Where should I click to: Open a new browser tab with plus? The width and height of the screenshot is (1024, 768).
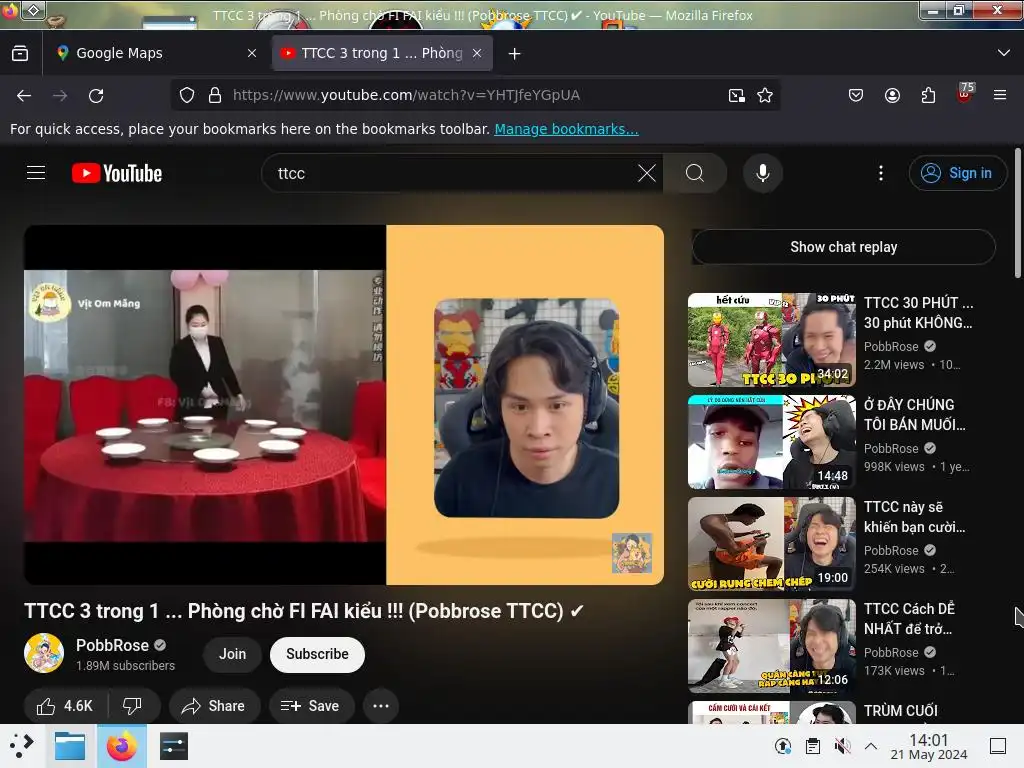click(515, 54)
